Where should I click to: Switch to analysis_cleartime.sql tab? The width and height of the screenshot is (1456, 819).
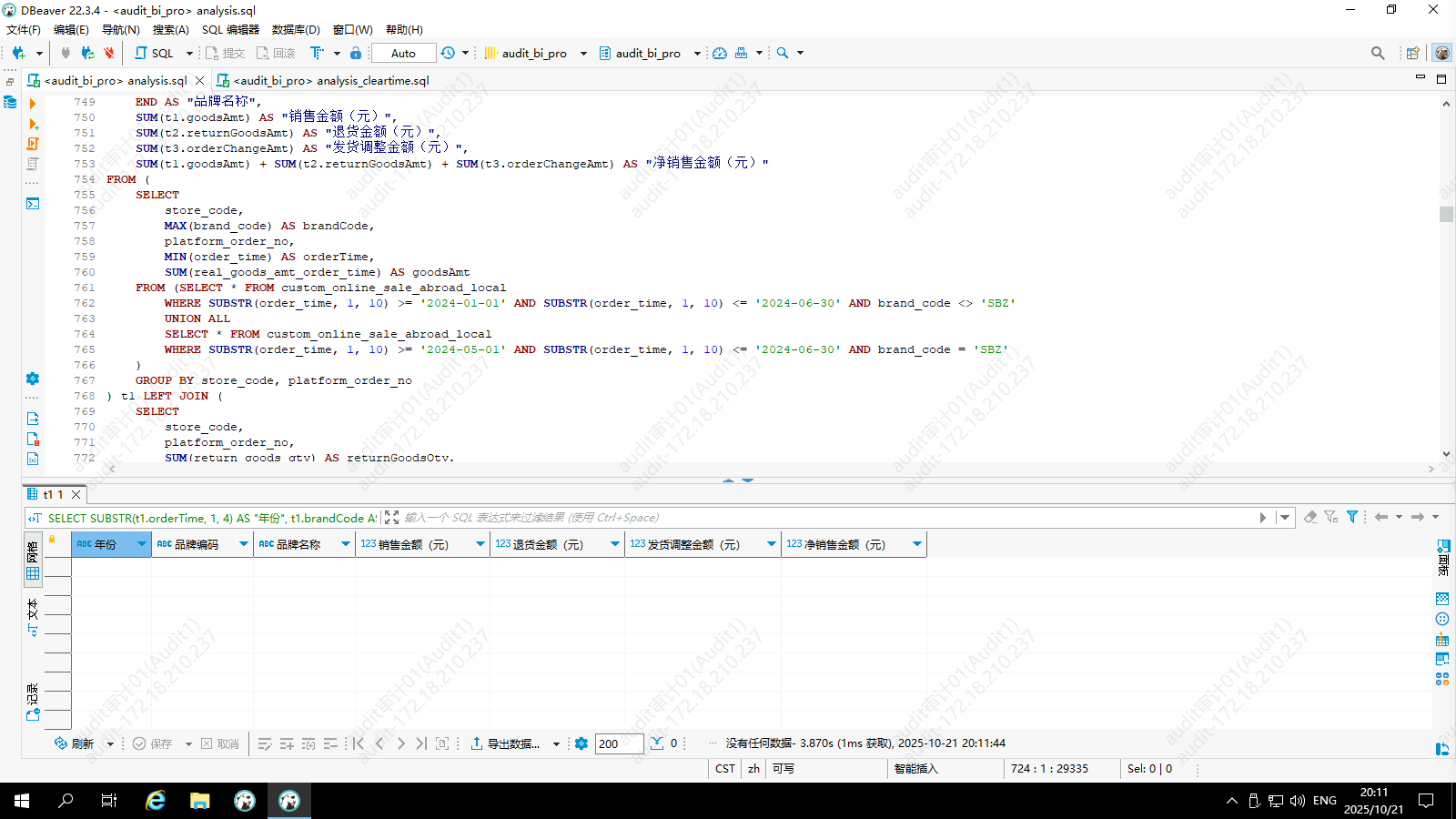pos(330,80)
